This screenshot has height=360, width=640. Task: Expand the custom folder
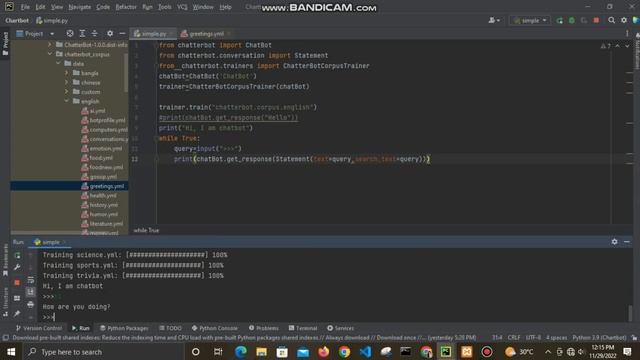(x=67, y=91)
